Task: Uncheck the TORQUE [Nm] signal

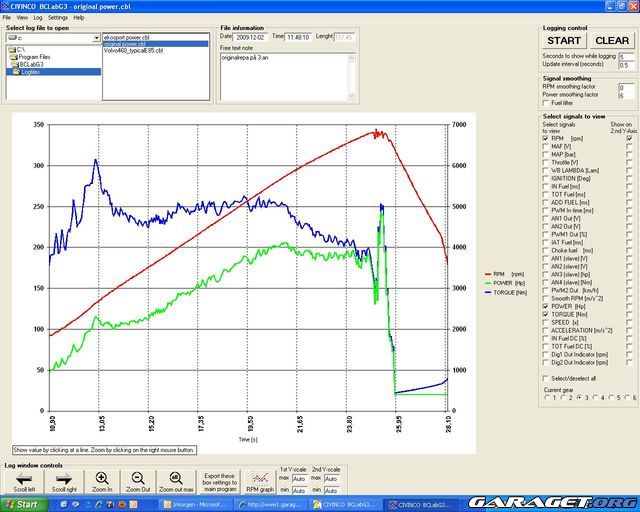Action: 546,314
